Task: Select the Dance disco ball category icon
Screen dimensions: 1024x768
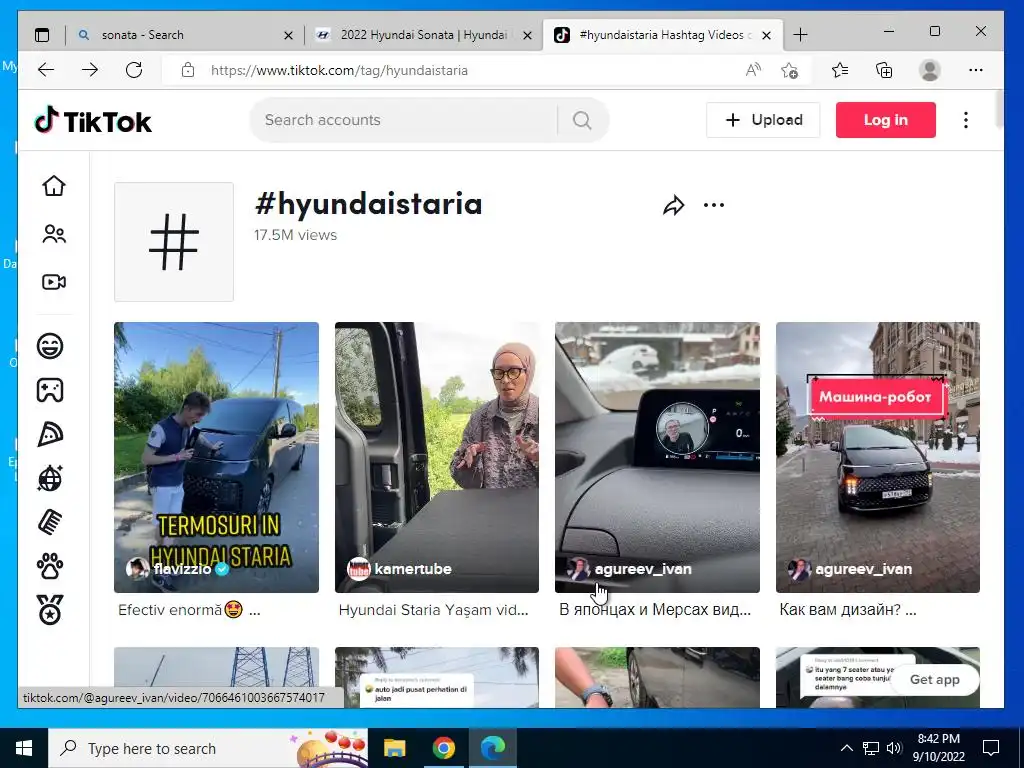Action: (50, 478)
